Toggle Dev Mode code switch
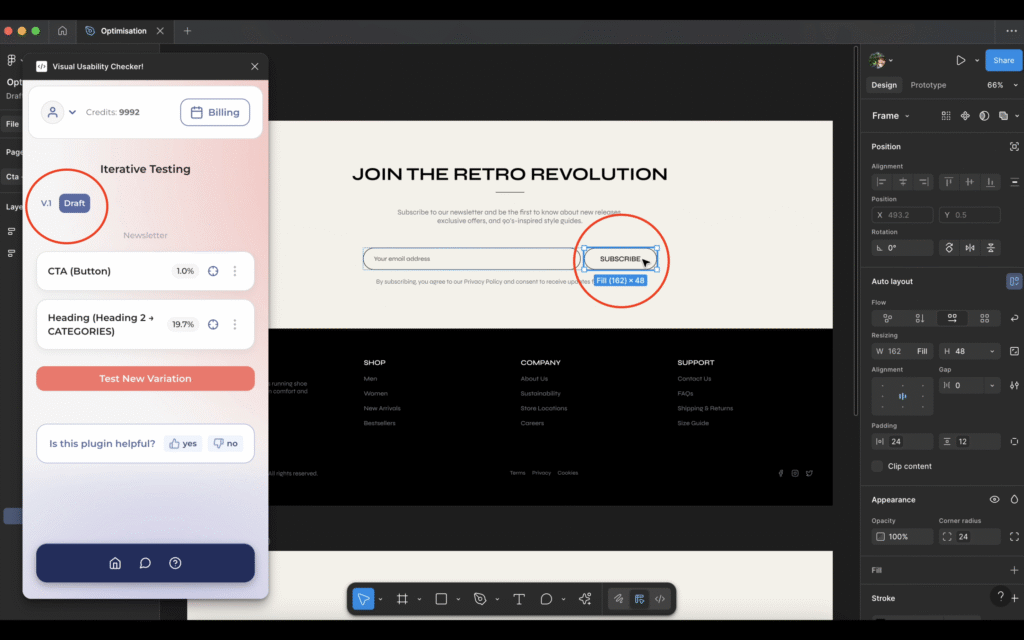The height and width of the screenshot is (640, 1024). point(659,599)
